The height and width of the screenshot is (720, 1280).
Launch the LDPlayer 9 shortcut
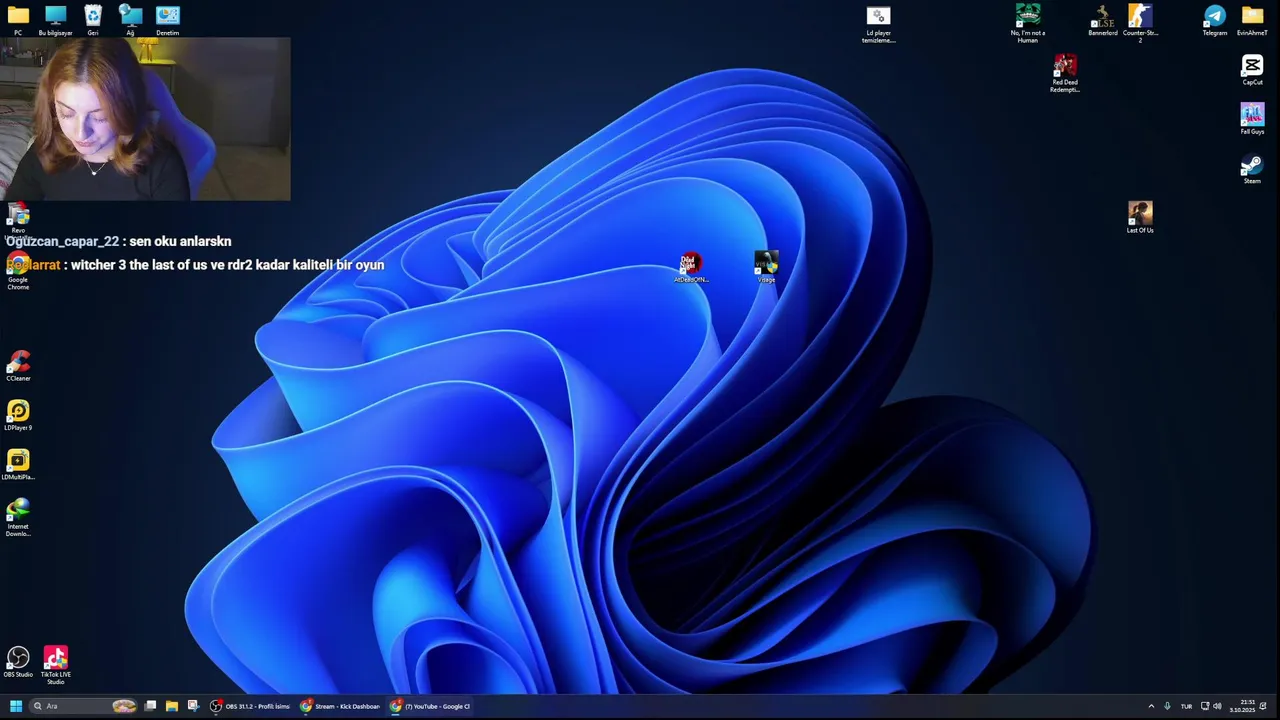(x=18, y=415)
